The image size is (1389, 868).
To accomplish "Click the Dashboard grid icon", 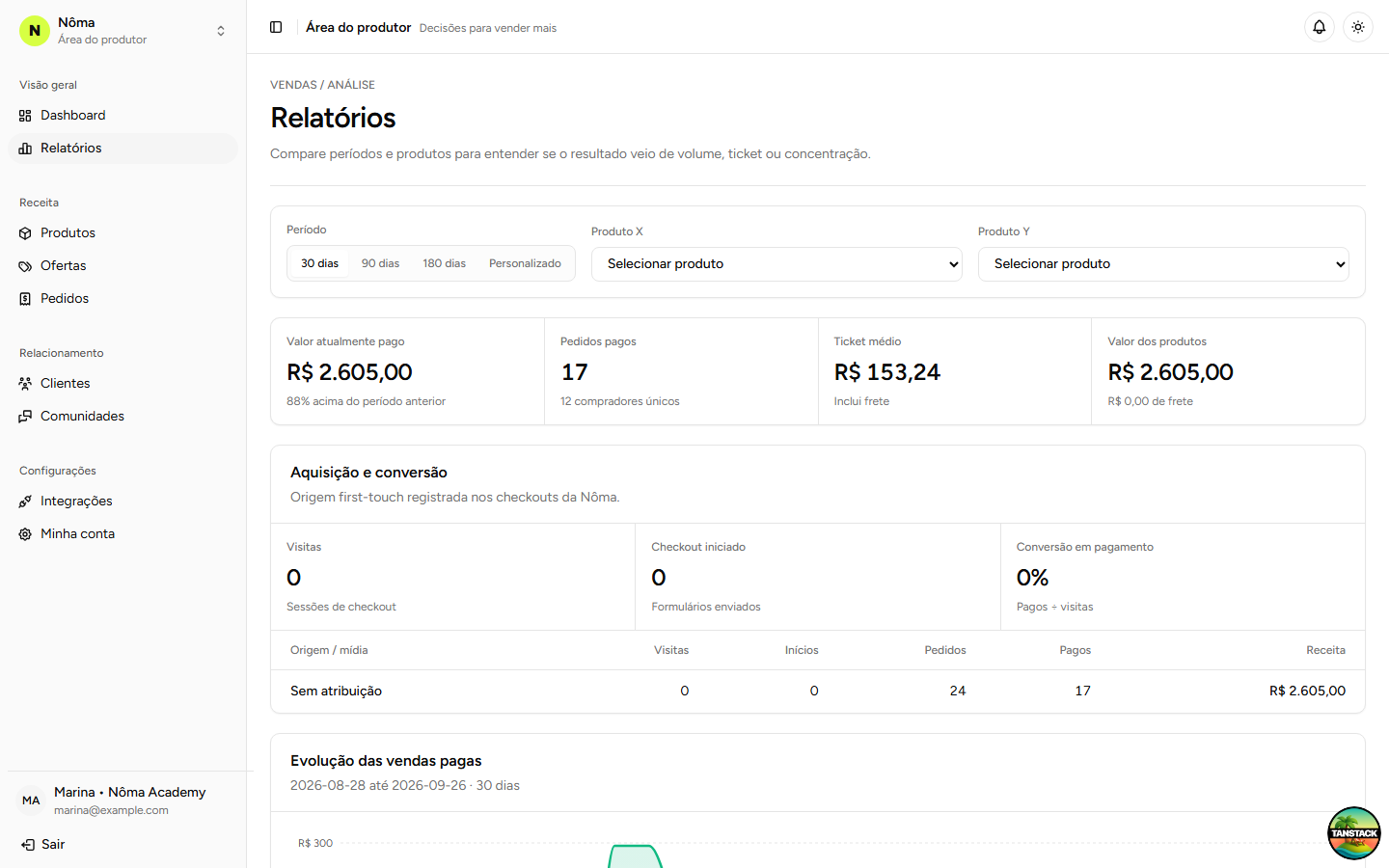I will pyautogui.click(x=25, y=116).
